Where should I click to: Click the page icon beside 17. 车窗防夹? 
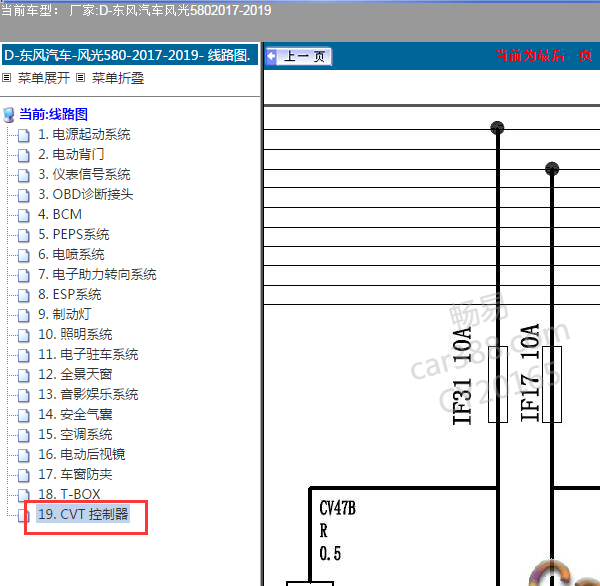[24, 475]
